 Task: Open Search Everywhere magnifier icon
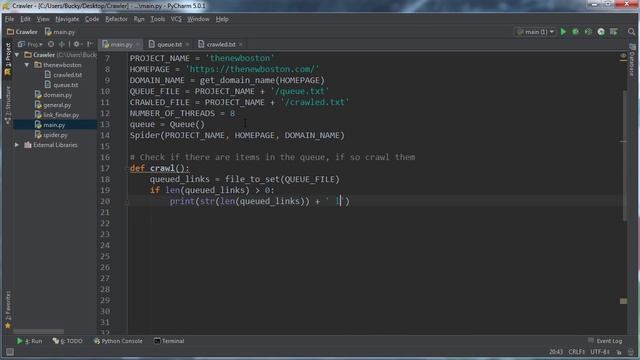(631, 32)
